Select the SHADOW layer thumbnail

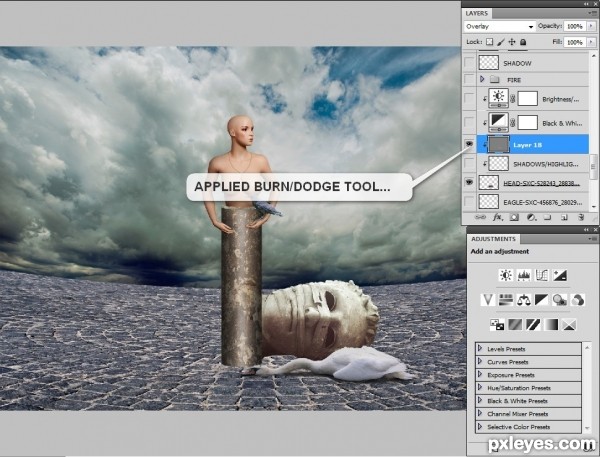(489, 62)
